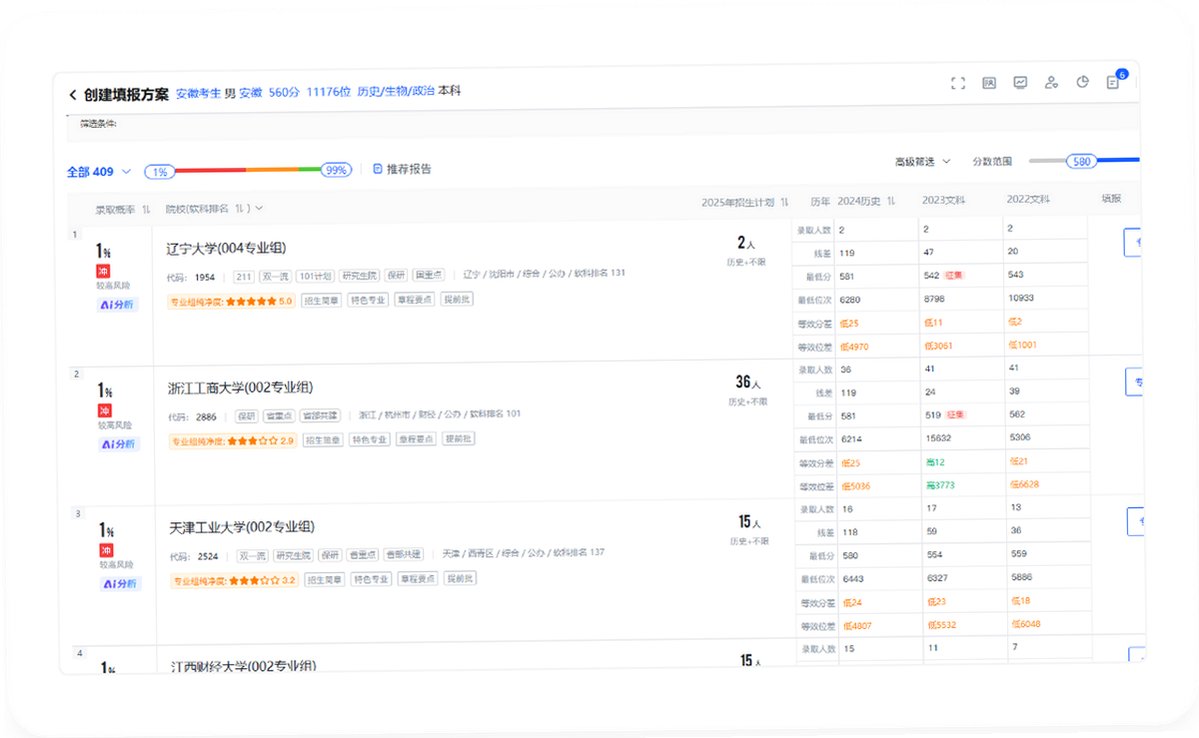This screenshot has height=738, width=1199.
Task: Open the pie chart statistics icon
Action: 1082,82
